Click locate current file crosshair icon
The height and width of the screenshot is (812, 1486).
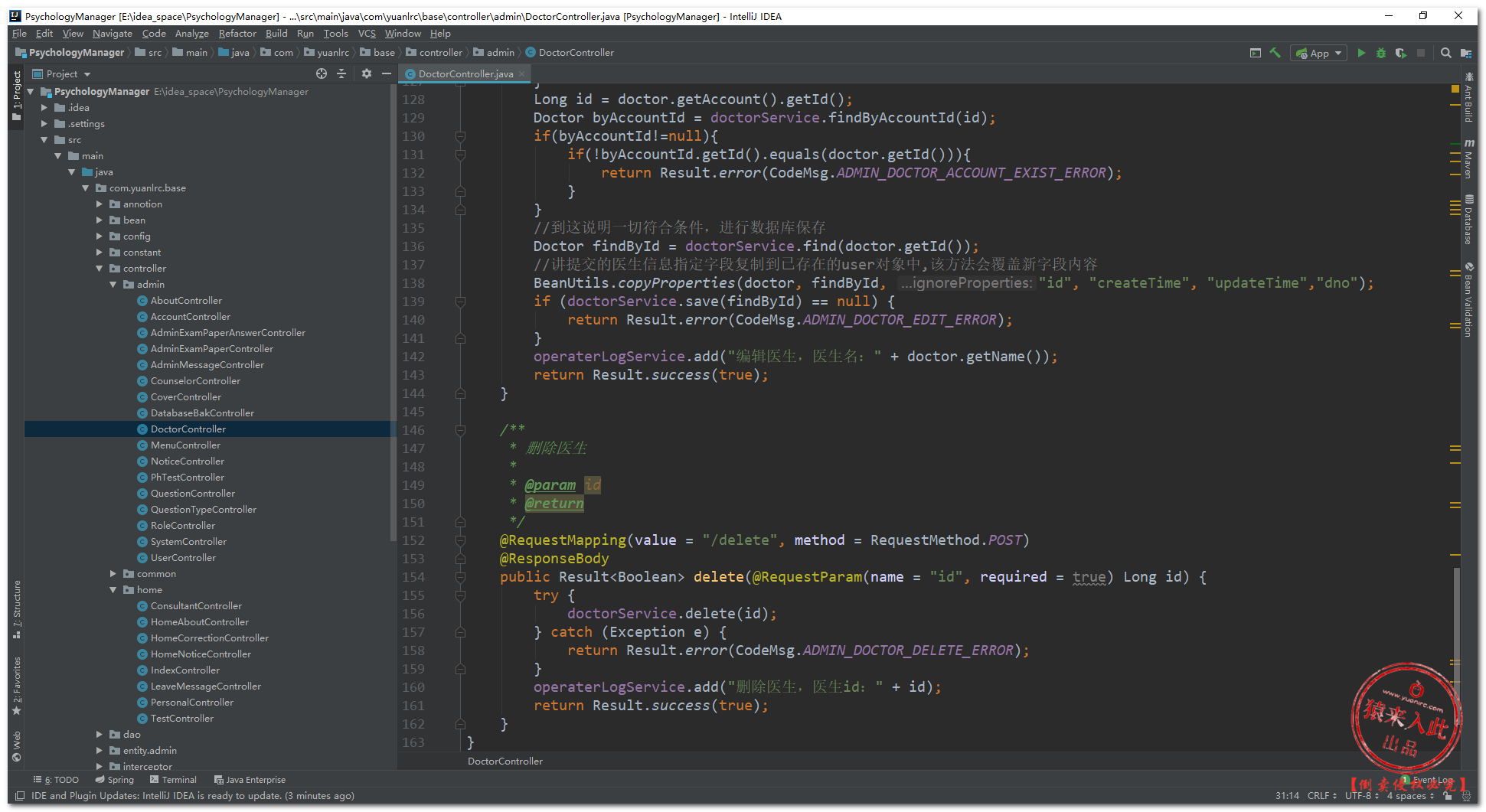[x=322, y=73]
